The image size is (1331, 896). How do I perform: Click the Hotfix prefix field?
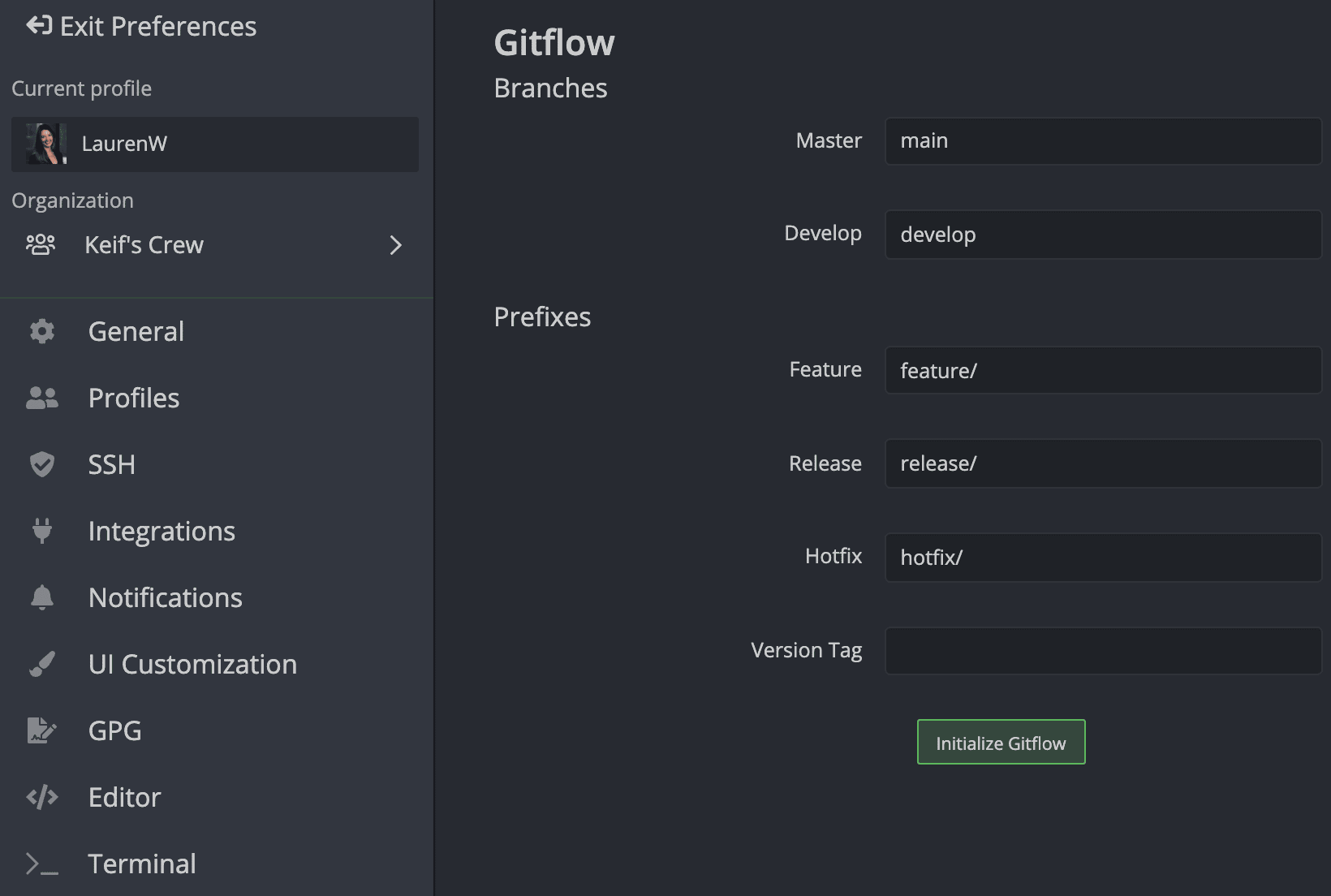click(x=1102, y=557)
